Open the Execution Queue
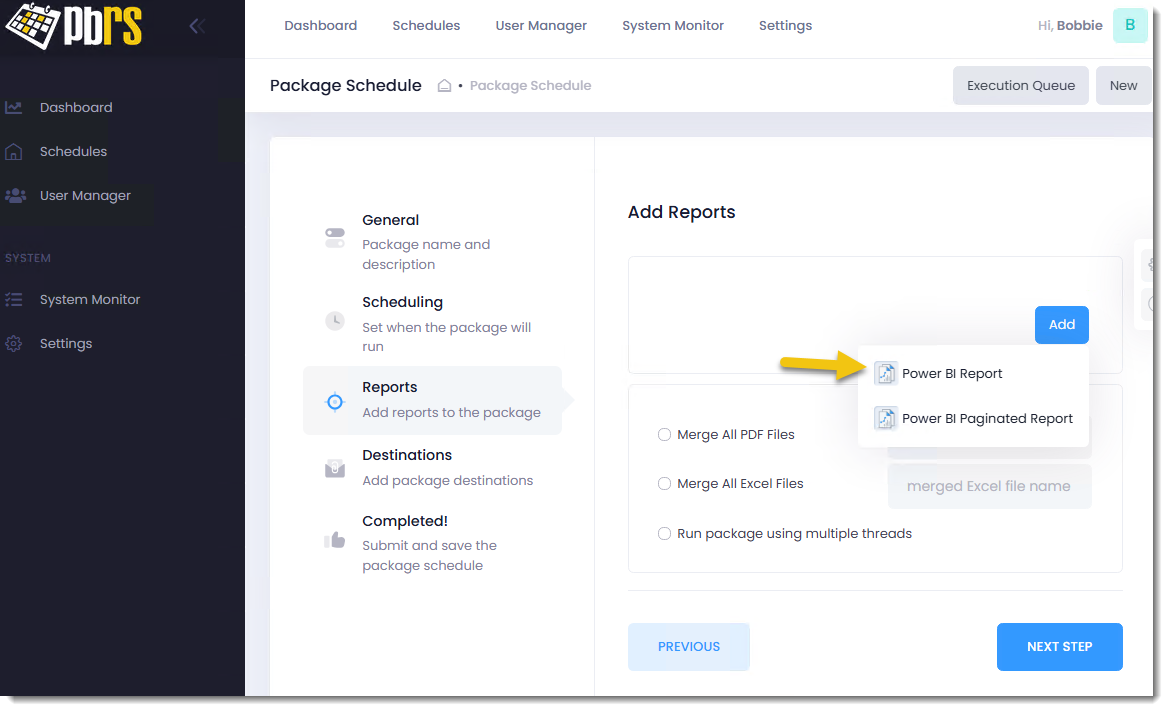The width and height of the screenshot is (1168, 711). (x=1020, y=86)
